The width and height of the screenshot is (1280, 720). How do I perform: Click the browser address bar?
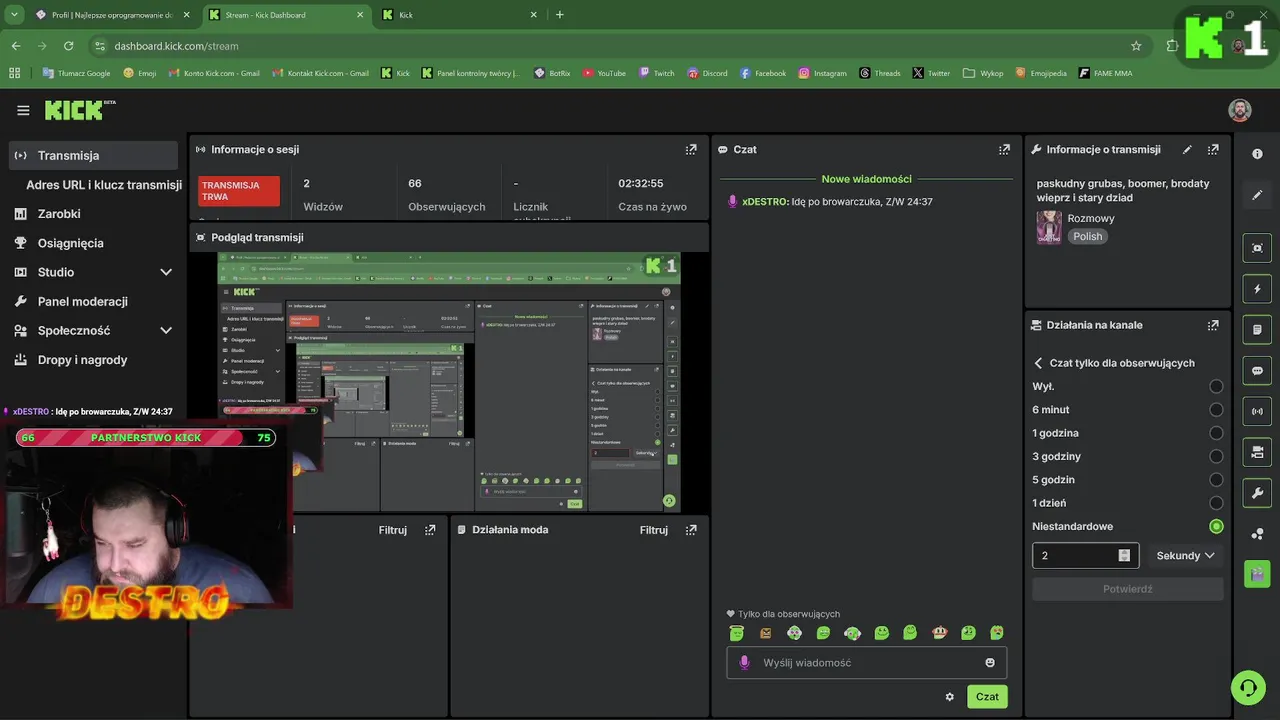(x=620, y=46)
